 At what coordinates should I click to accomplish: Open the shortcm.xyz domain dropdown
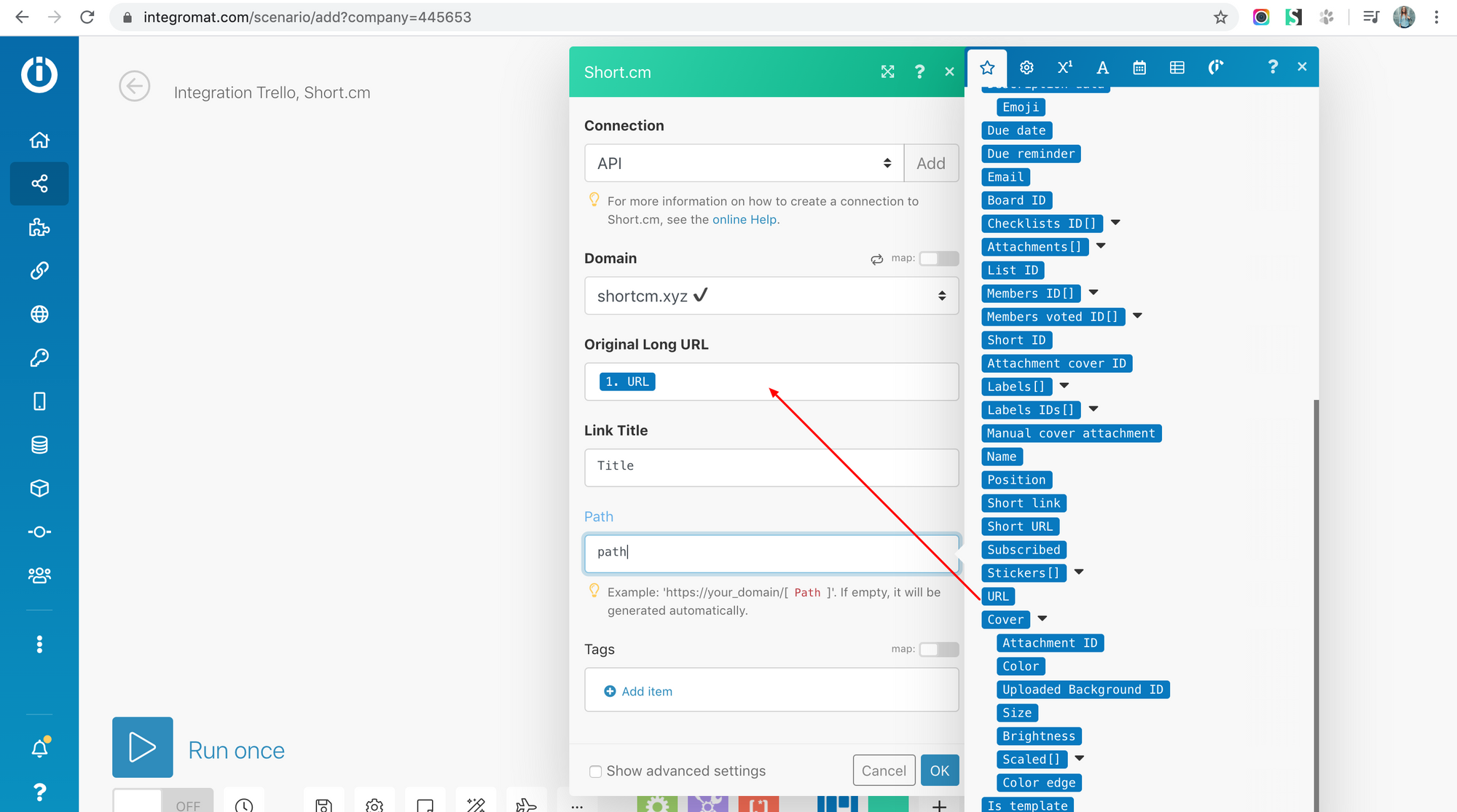(x=771, y=296)
